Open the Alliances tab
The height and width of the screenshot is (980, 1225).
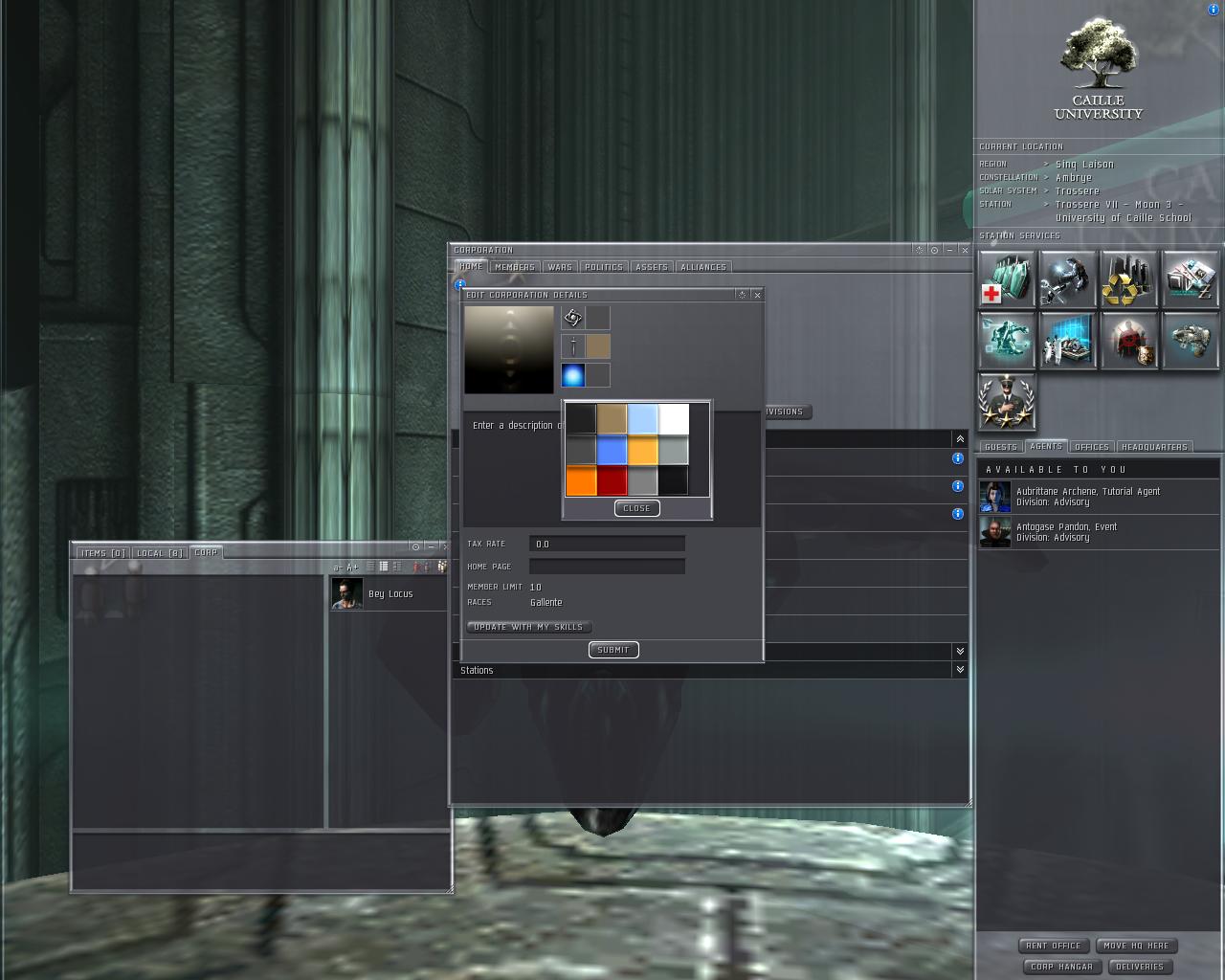click(x=703, y=267)
